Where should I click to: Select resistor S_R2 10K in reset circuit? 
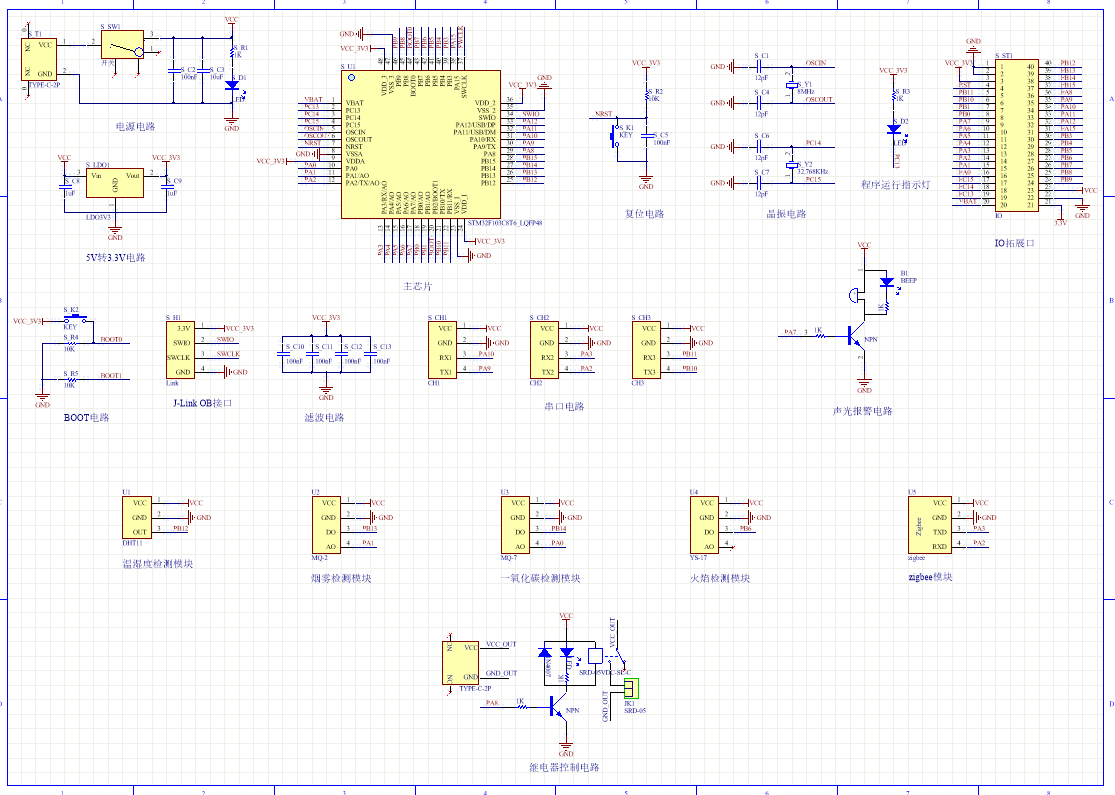646,95
